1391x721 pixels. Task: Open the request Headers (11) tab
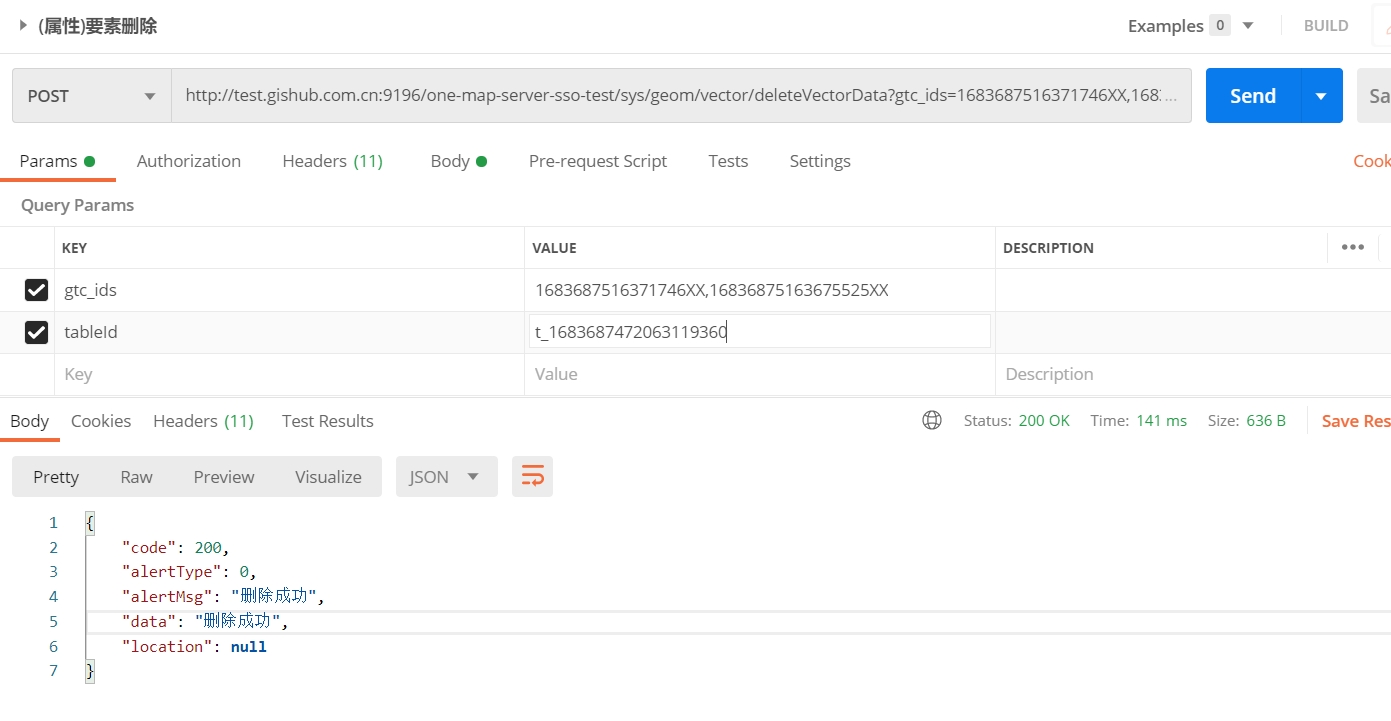tap(332, 161)
